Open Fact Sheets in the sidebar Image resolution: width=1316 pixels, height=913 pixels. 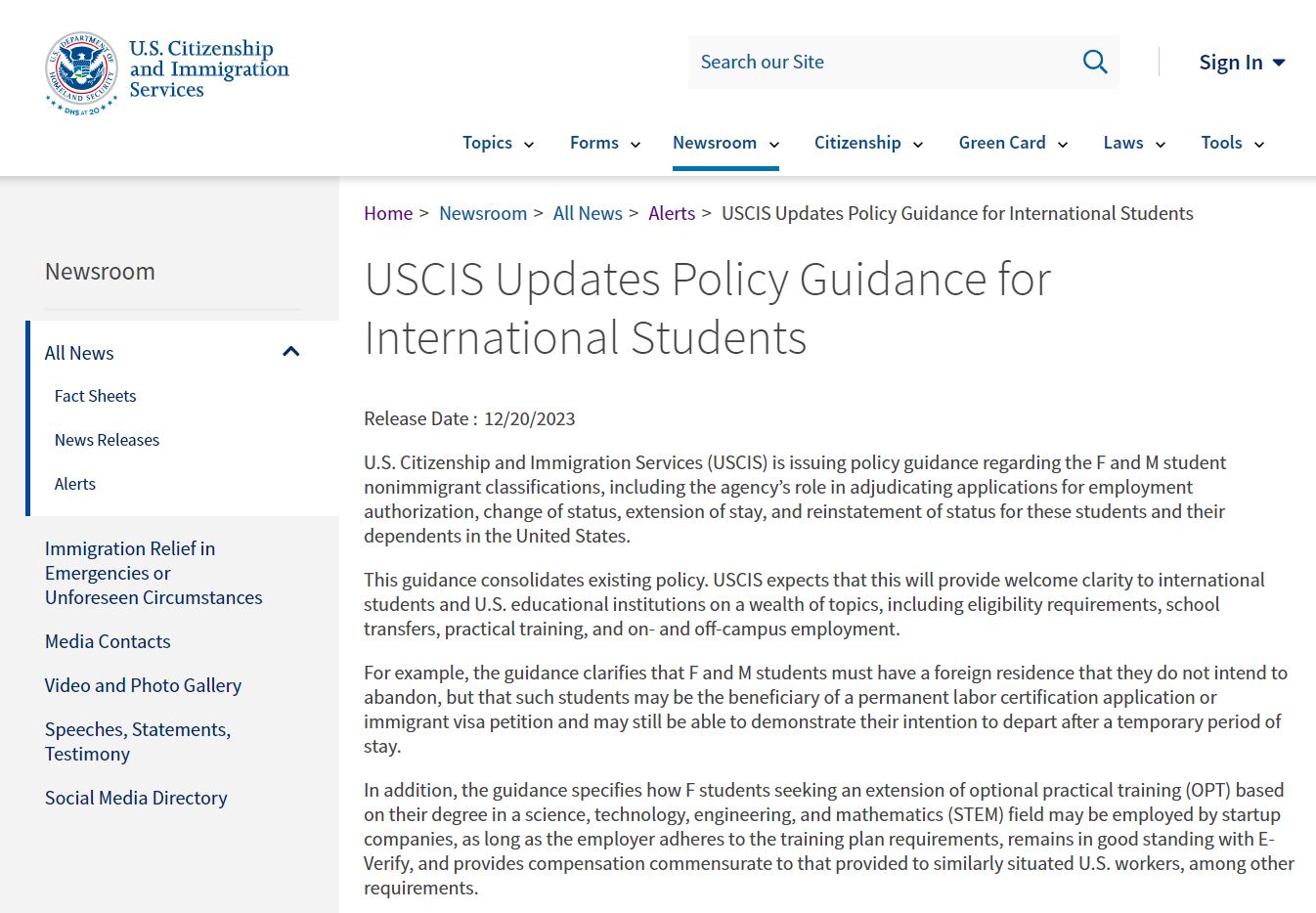tap(95, 396)
